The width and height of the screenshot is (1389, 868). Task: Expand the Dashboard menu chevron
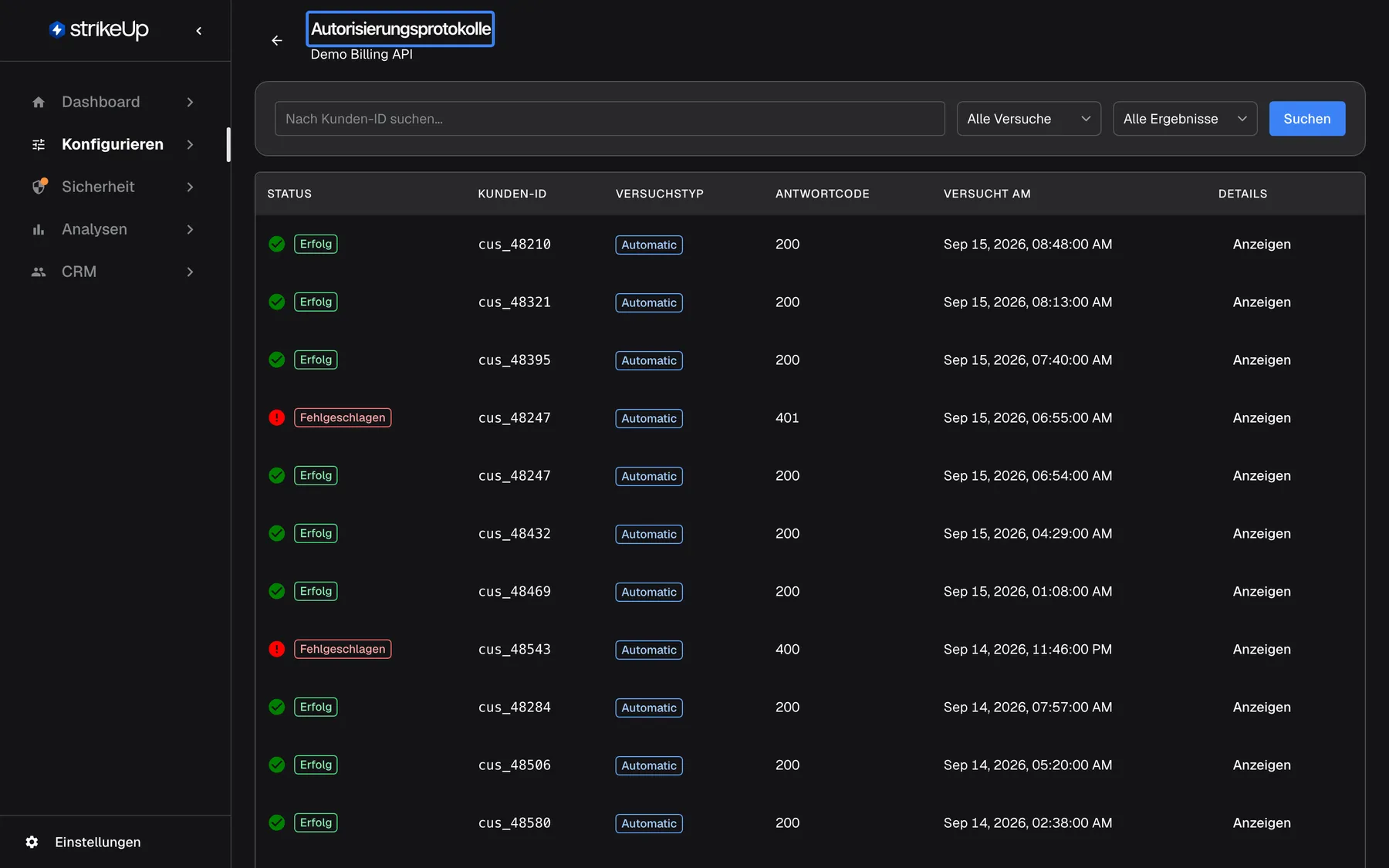pyautogui.click(x=190, y=102)
